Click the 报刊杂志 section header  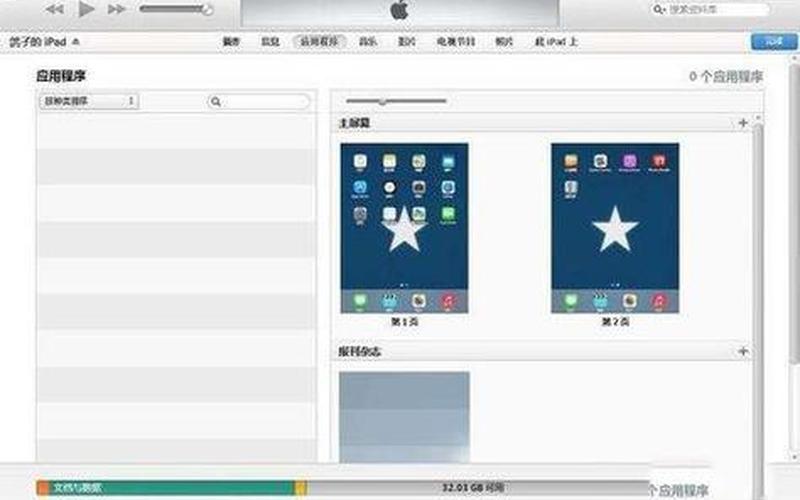[x=360, y=352]
